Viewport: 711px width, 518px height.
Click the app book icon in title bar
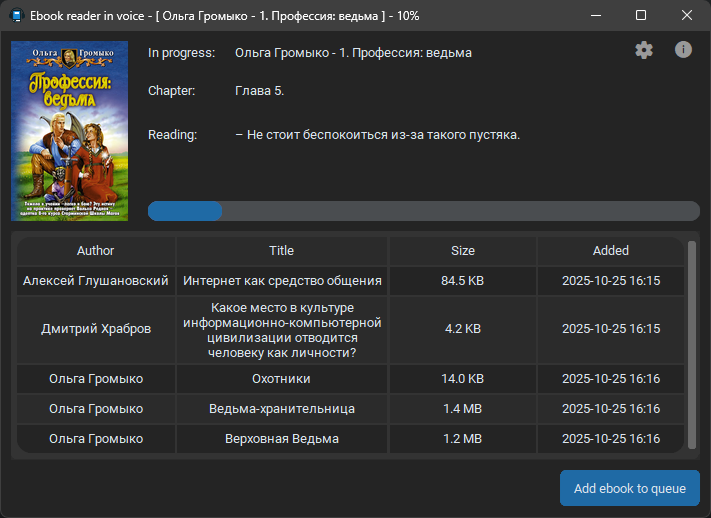17,16
